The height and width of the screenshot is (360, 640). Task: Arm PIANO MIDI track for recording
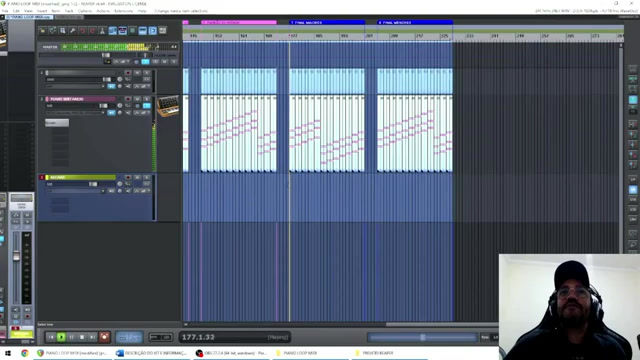[128, 99]
